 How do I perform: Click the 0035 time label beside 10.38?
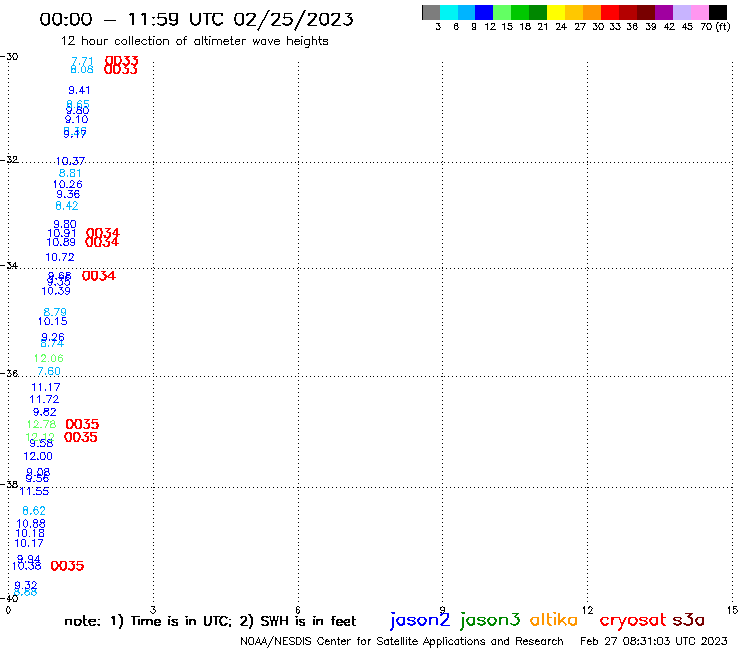click(x=67, y=566)
